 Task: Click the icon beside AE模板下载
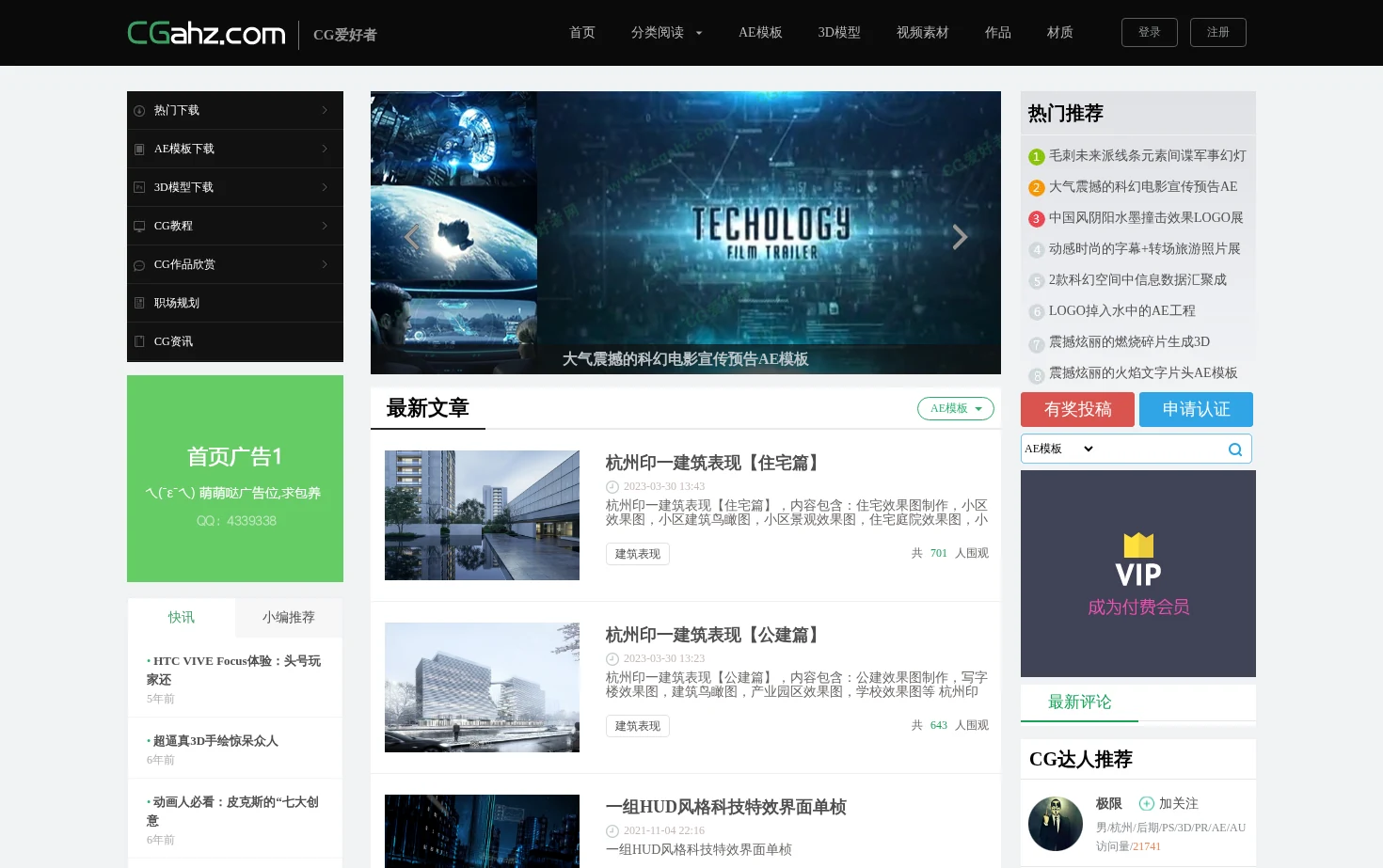pyautogui.click(x=139, y=150)
